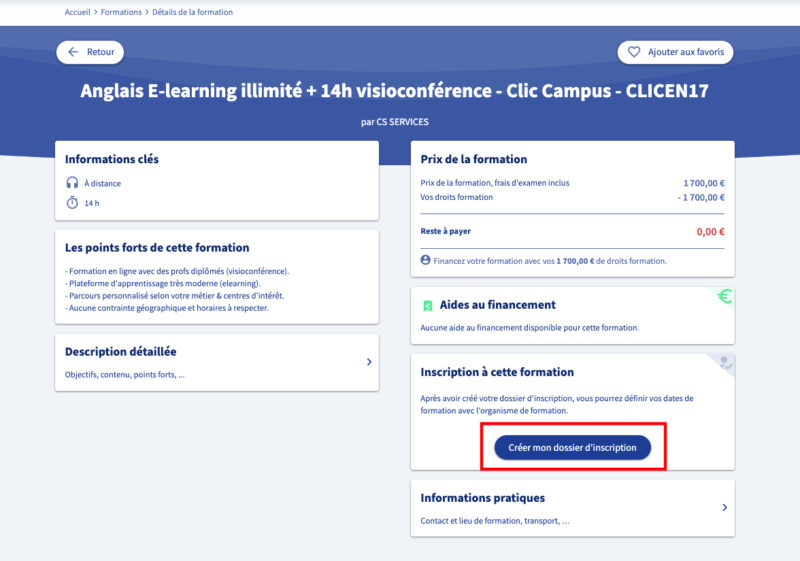Screen dimensions: 800x561
Task: Click the stopwatch icon beside 14 h
Action: pyautogui.click(x=72, y=203)
